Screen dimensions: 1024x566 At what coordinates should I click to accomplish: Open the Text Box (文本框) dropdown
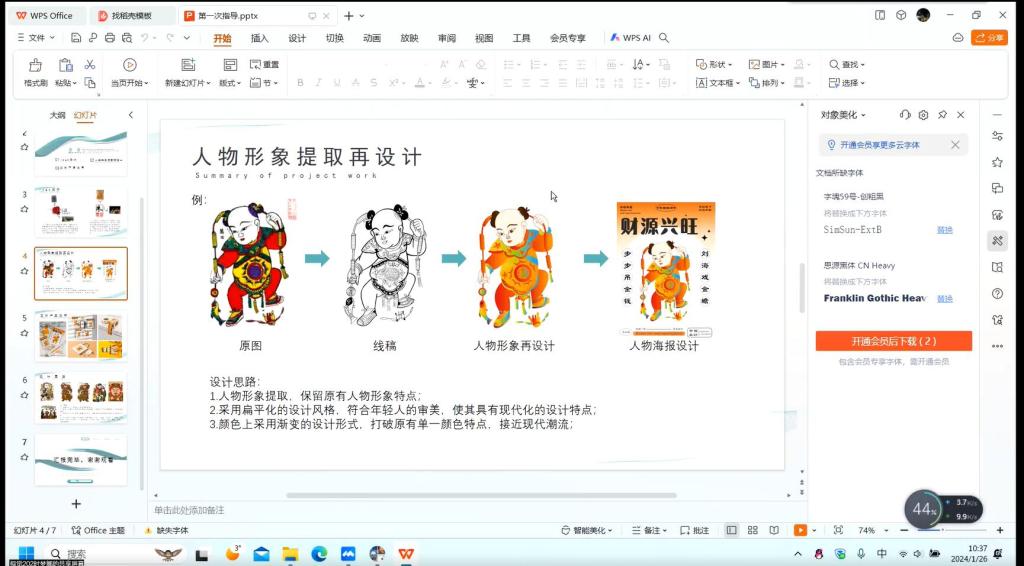point(718,83)
